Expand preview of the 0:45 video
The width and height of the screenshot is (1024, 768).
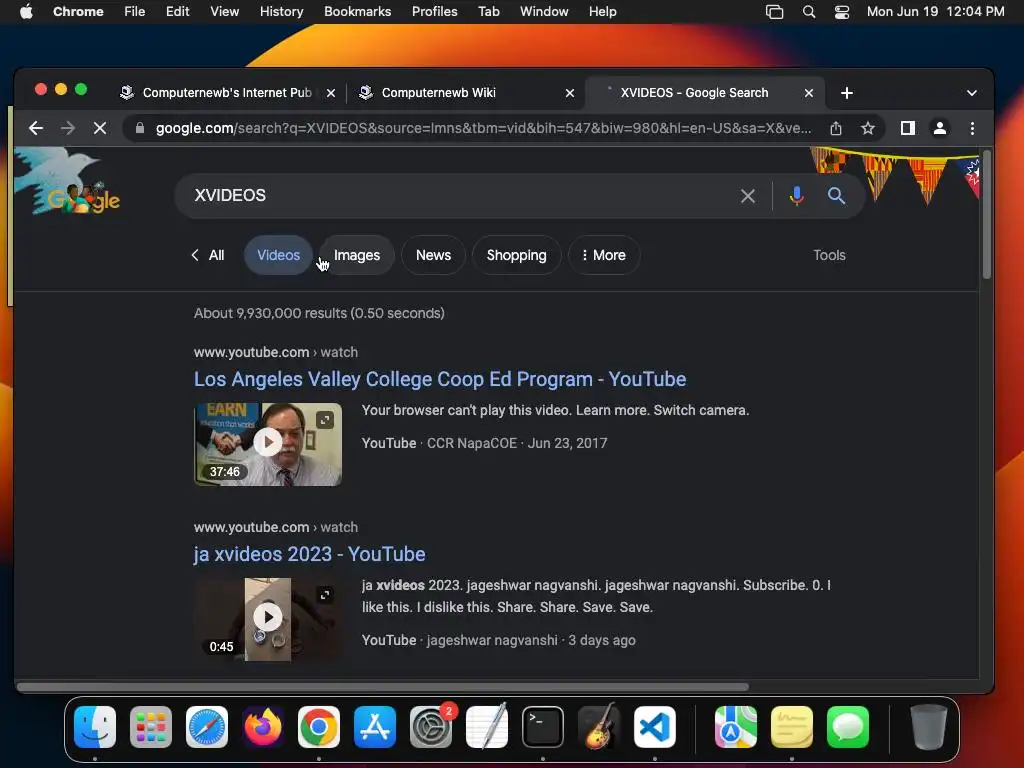(x=325, y=595)
